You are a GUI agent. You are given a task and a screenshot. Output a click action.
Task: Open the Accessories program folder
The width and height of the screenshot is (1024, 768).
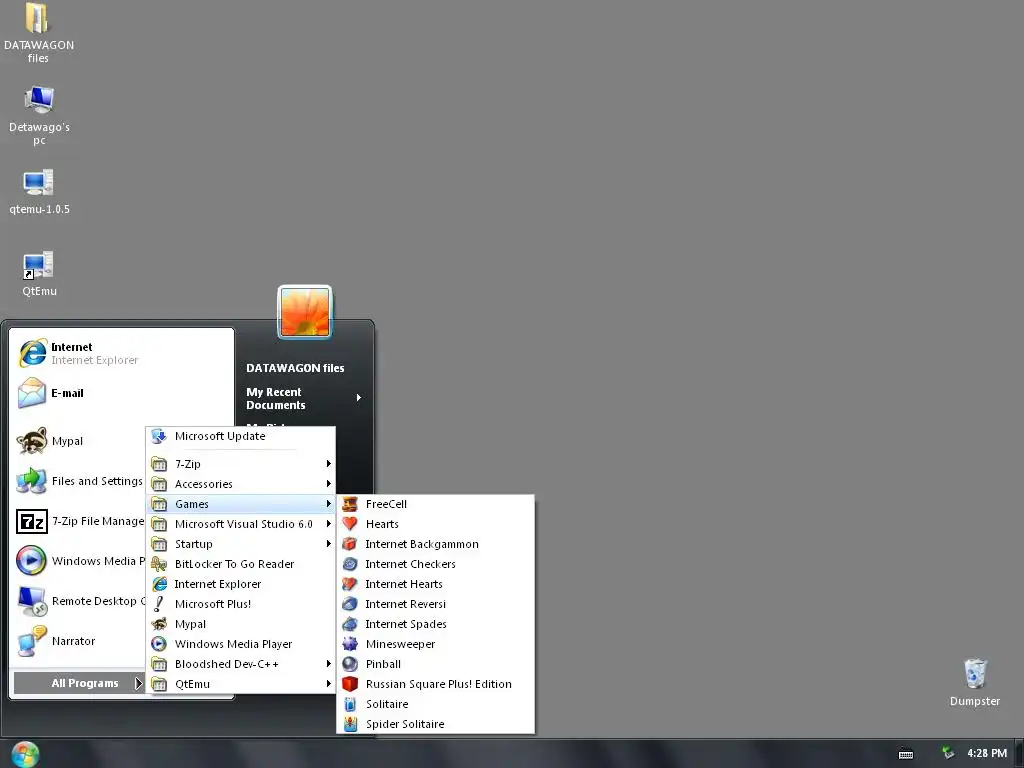pos(240,484)
